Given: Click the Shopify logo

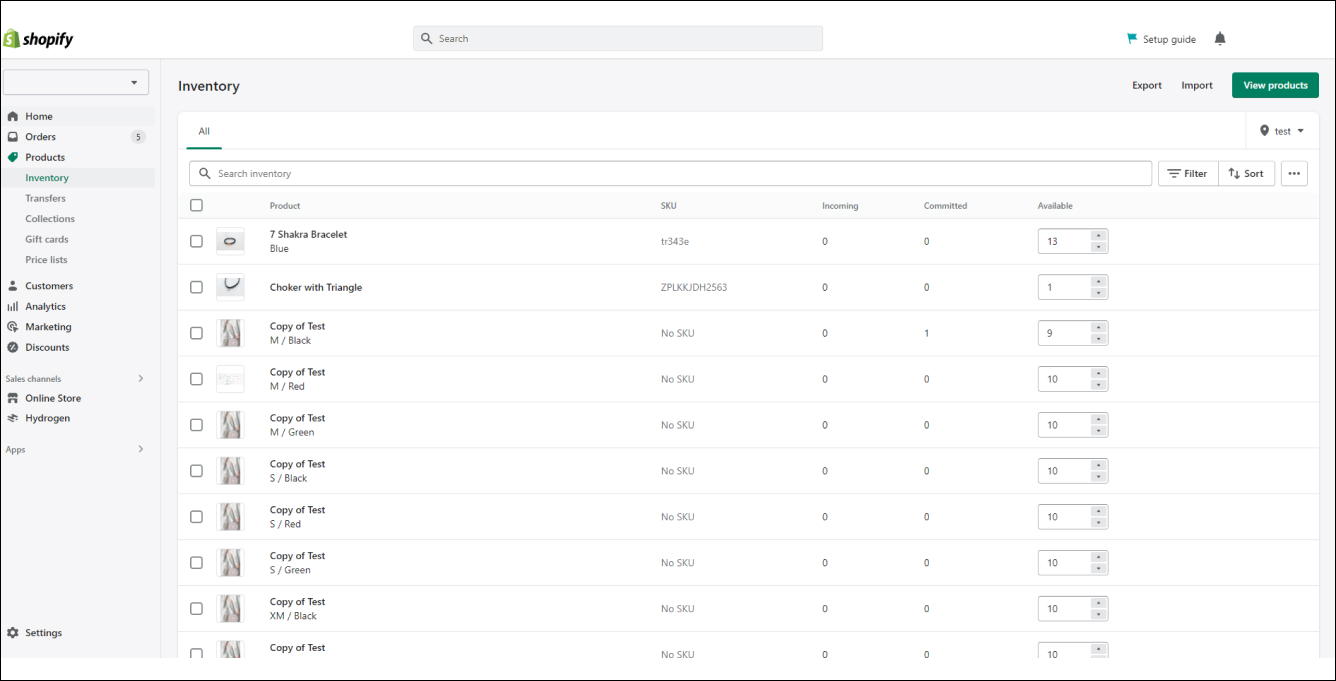Looking at the screenshot, I should (x=38, y=39).
